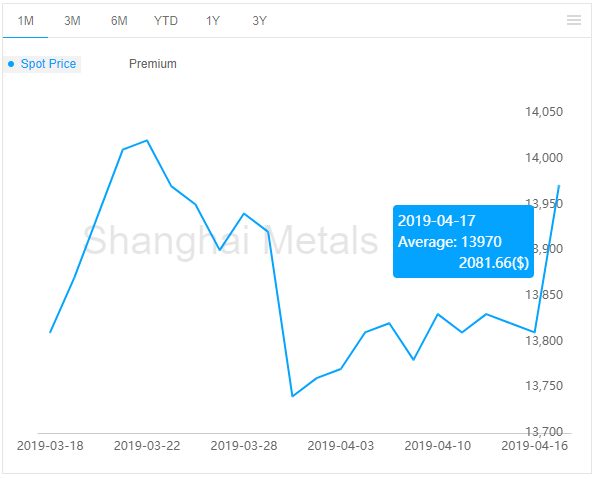Show the 1Y price history
Image resolution: width=597 pixels, height=479 pixels.
[212, 21]
